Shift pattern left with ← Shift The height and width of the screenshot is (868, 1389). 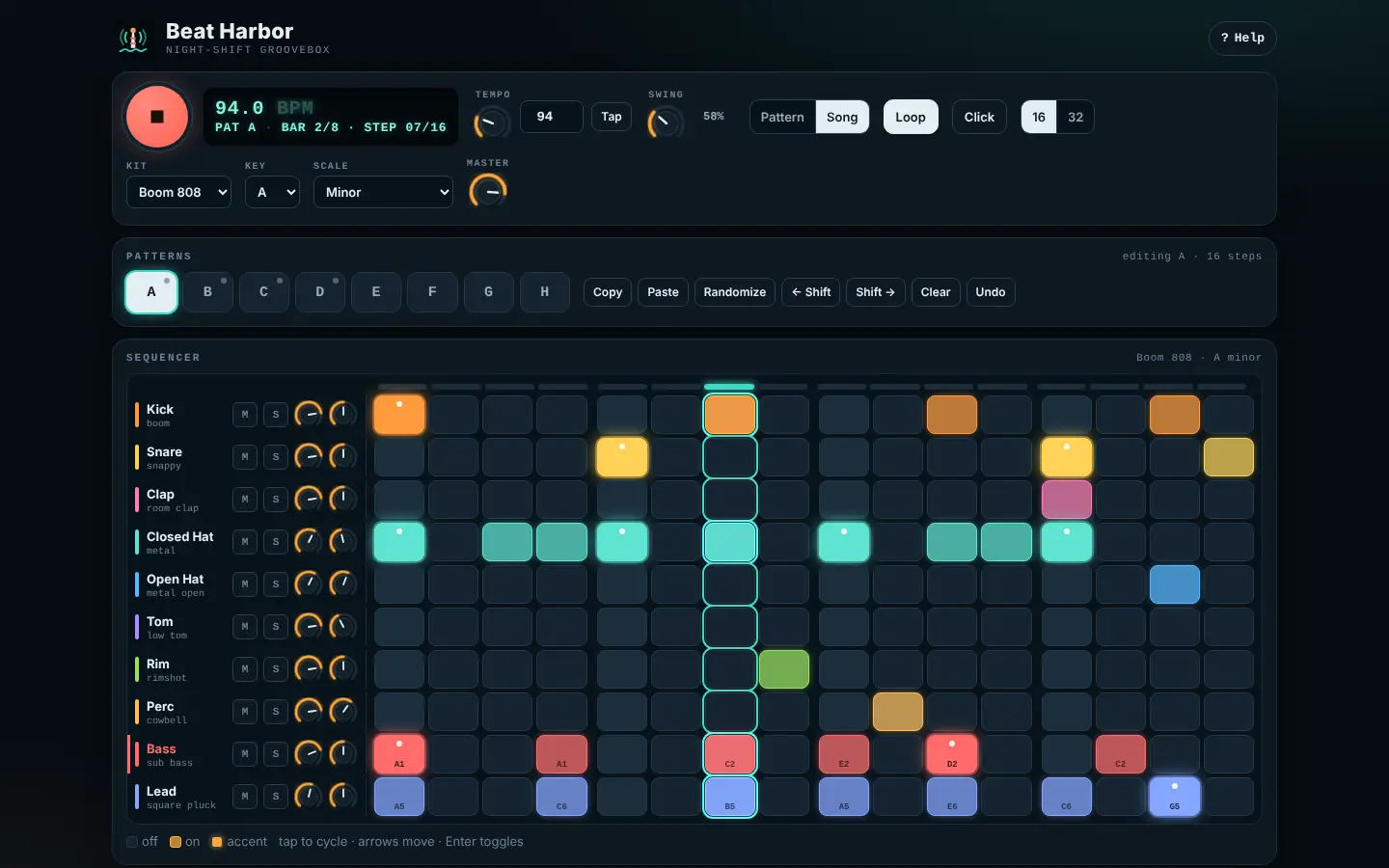[x=811, y=292]
